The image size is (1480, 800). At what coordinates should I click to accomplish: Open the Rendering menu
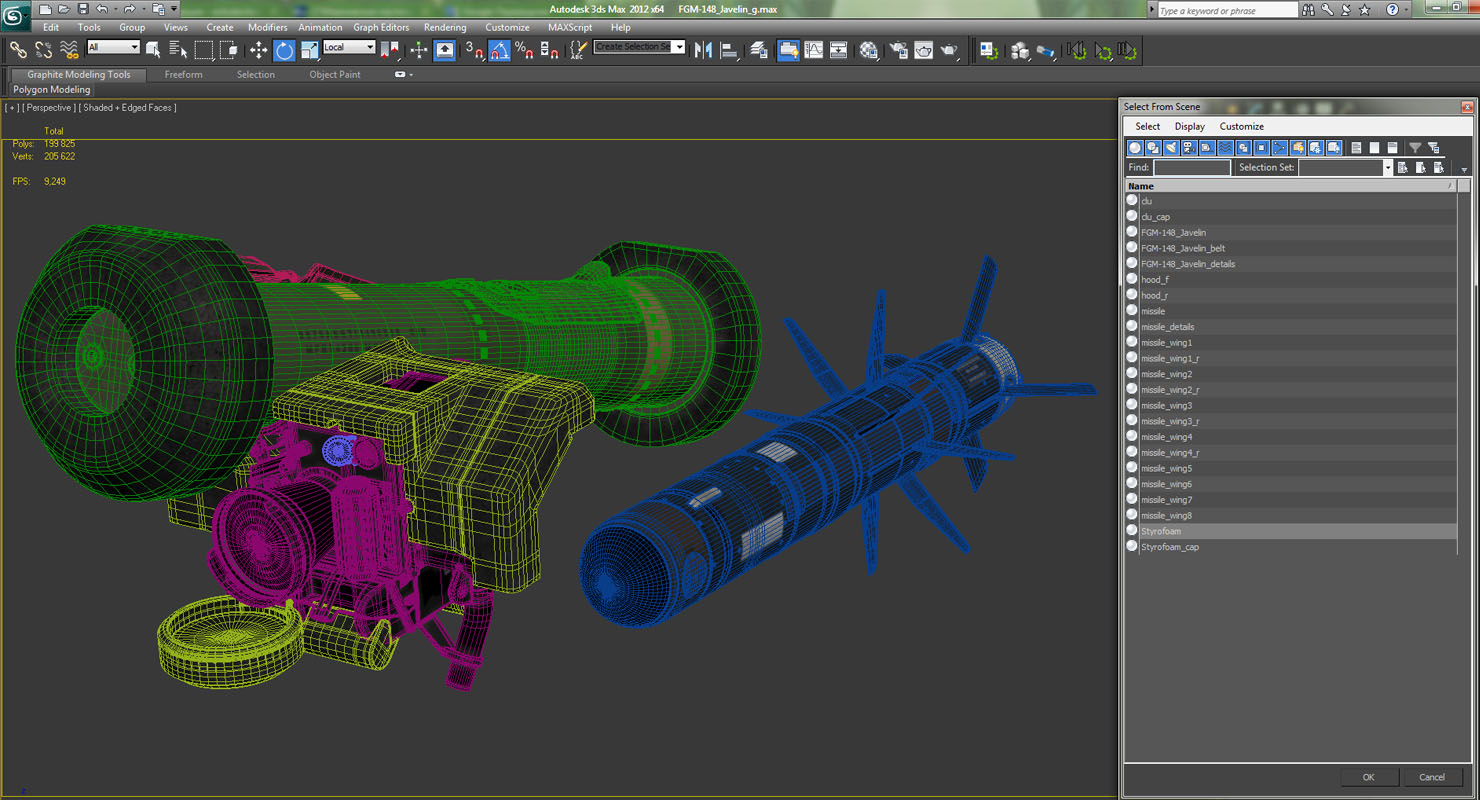tap(445, 27)
